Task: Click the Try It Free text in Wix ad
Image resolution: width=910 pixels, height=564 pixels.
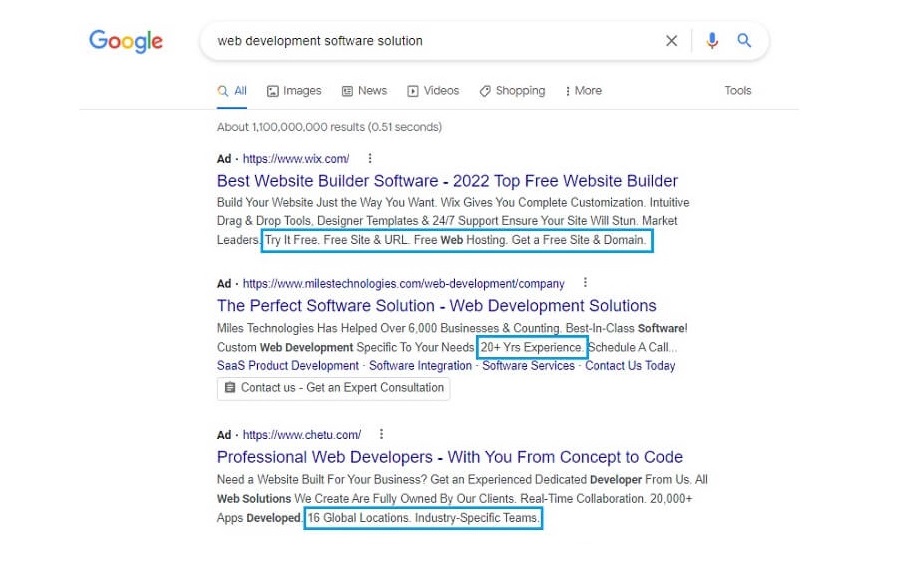Action: tap(291, 240)
